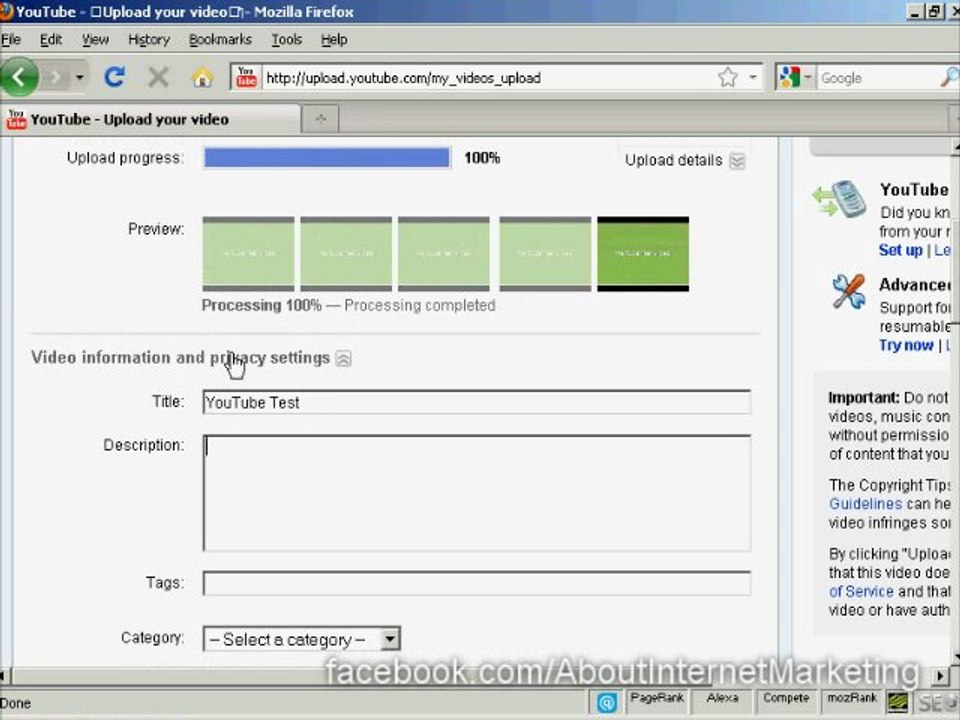Screen dimensions: 960x720
Task: Open a new tab with the plus button
Action: click(x=320, y=119)
